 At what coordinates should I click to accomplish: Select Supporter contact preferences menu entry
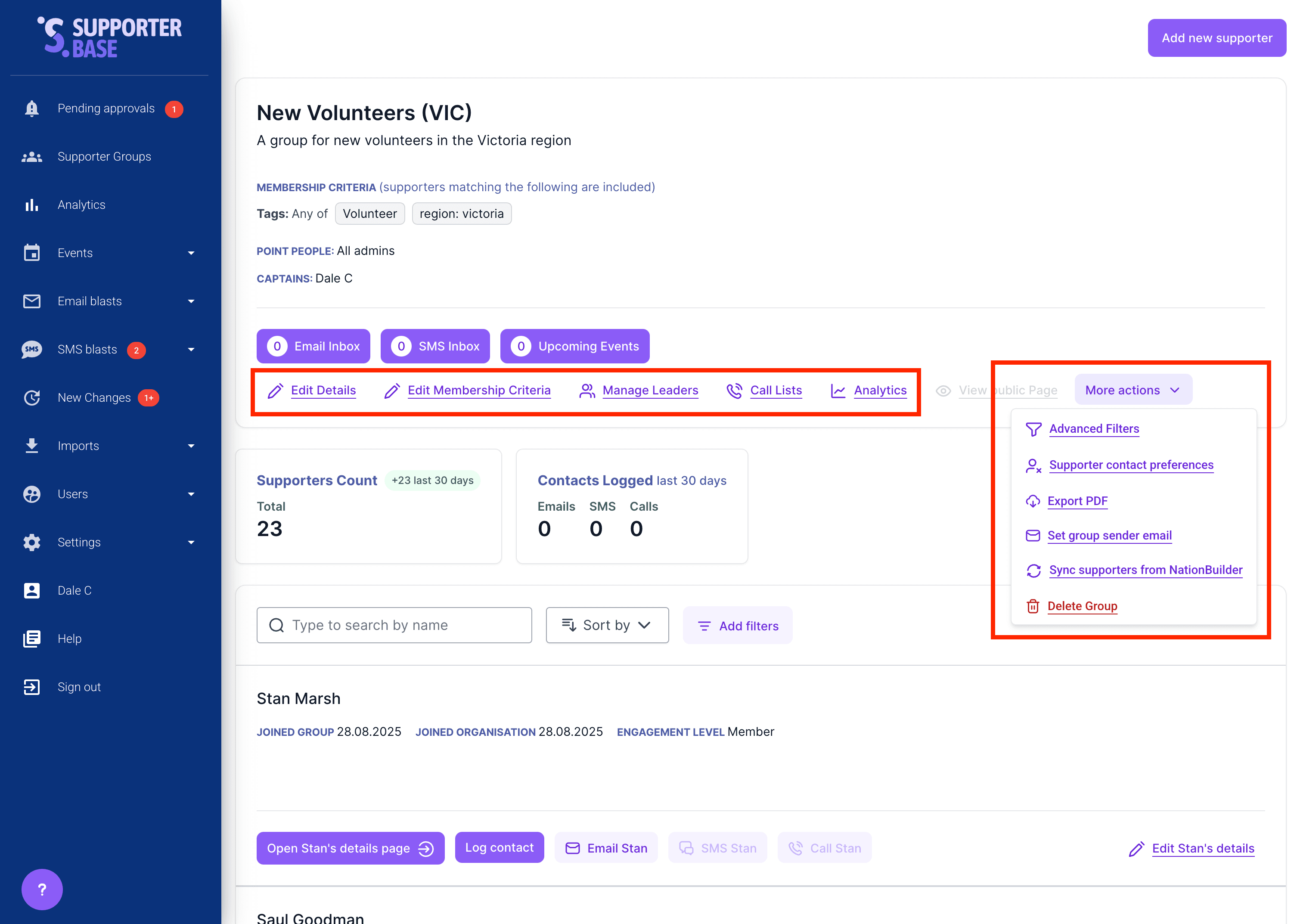tap(1131, 465)
